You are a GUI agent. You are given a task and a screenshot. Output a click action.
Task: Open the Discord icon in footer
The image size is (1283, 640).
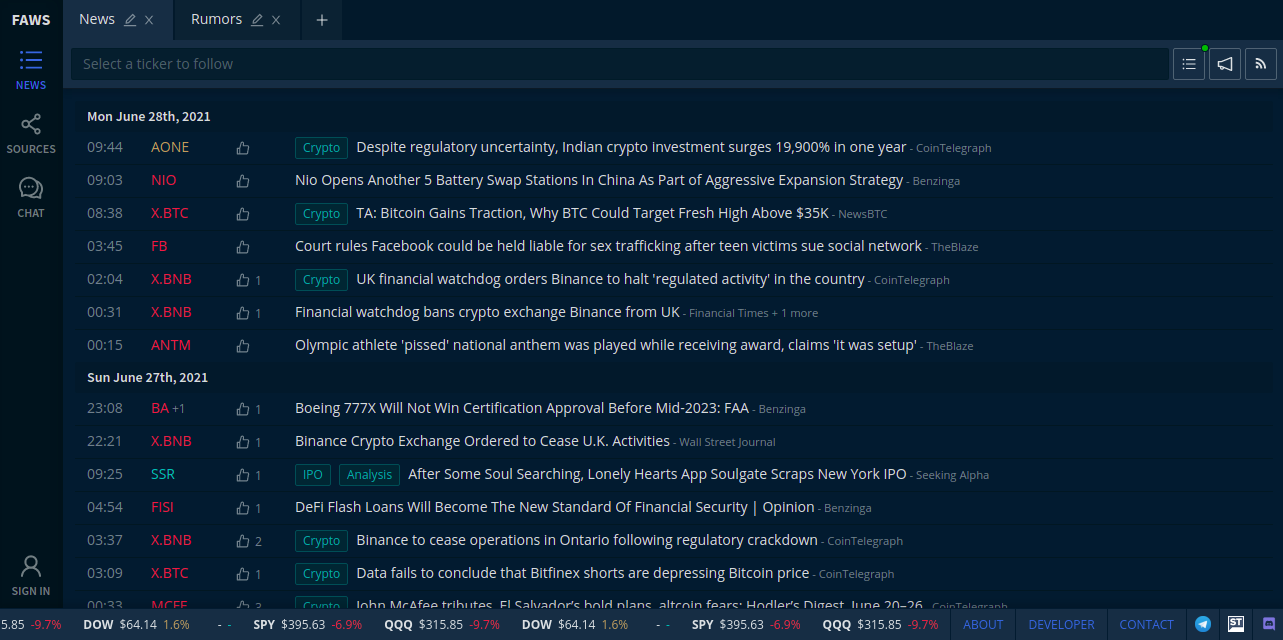1269,624
